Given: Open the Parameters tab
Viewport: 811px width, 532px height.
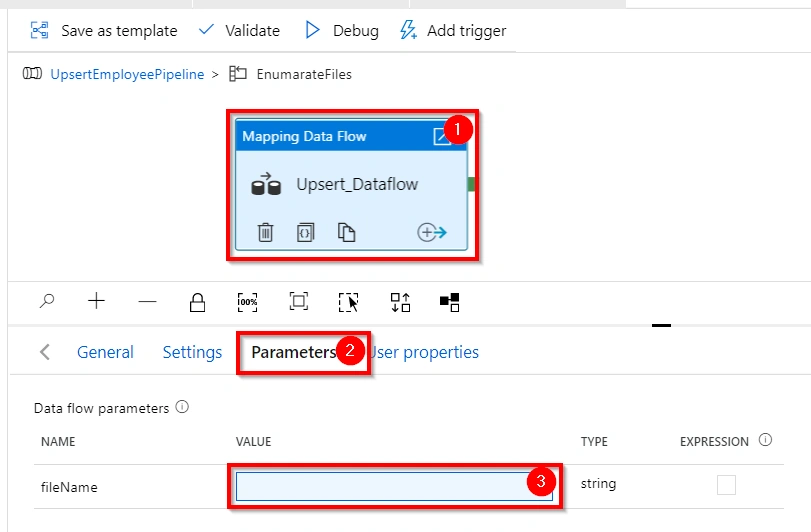Looking at the screenshot, I should pyautogui.click(x=294, y=352).
